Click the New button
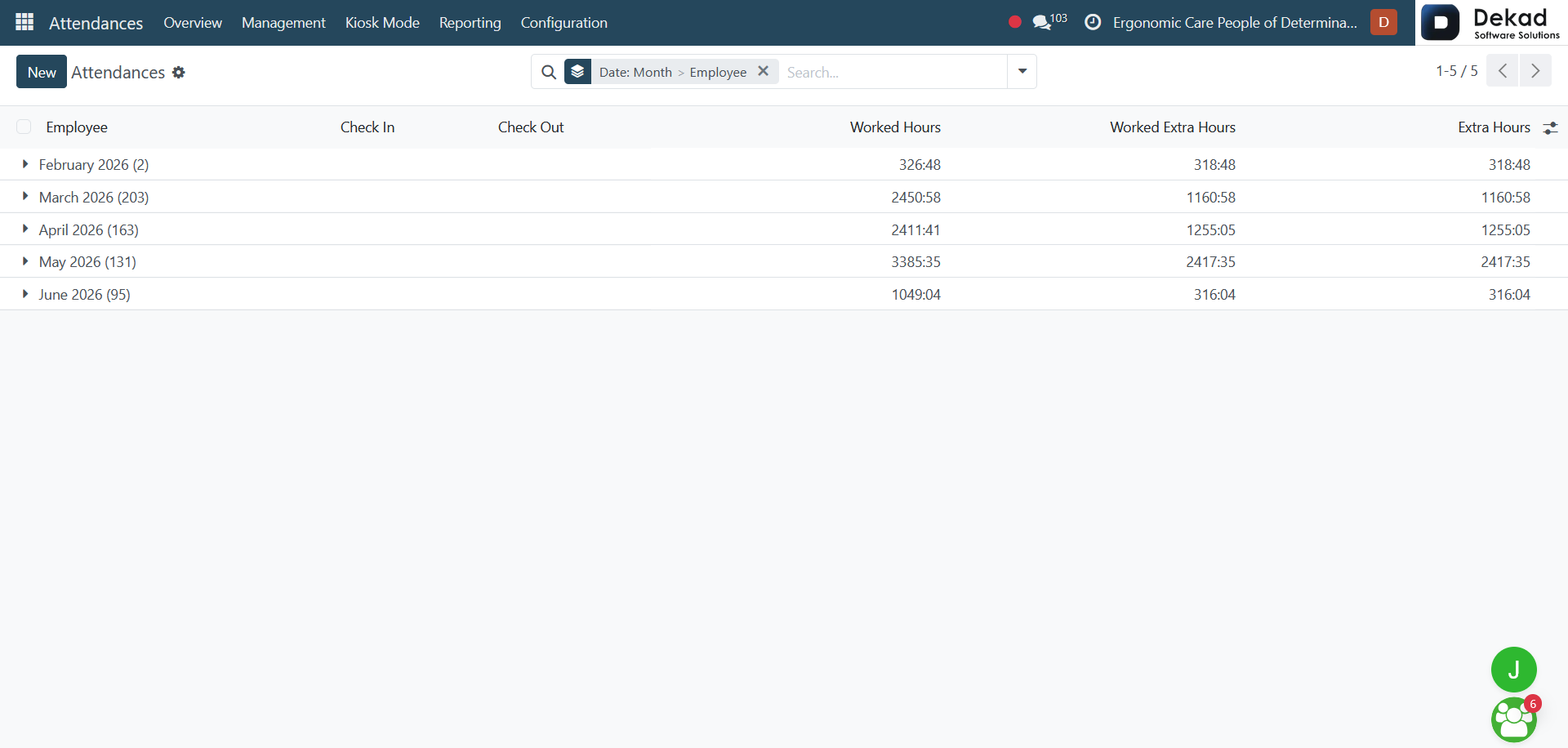1568x748 pixels. click(42, 72)
